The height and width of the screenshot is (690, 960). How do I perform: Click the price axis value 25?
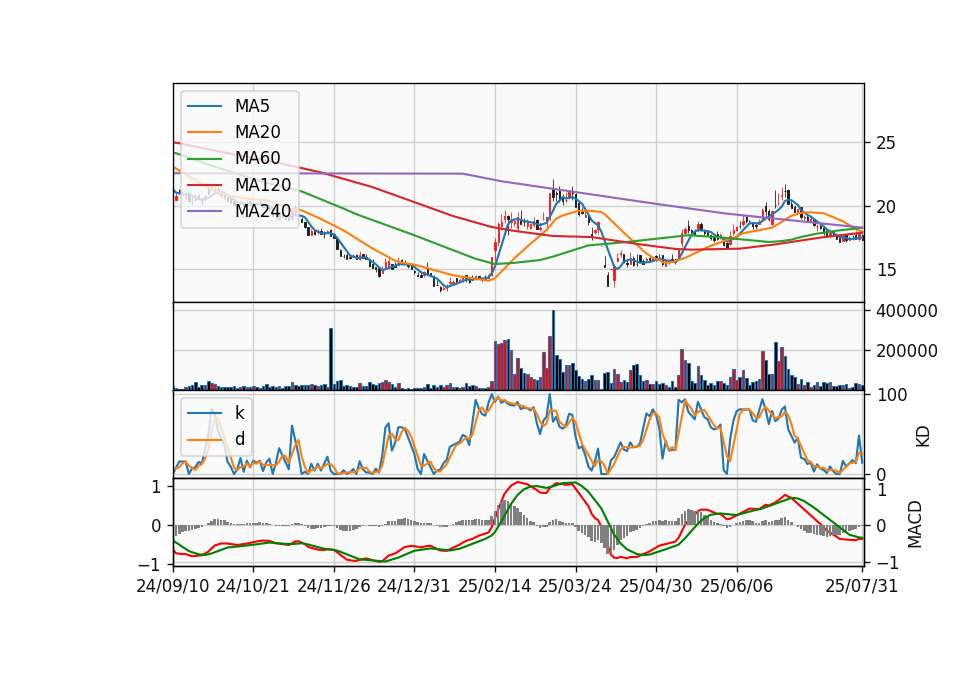pyautogui.click(x=885, y=143)
